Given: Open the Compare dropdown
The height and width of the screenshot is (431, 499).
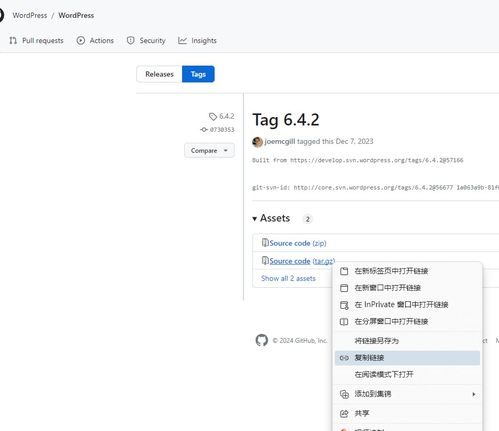Looking at the screenshot, I should pos(209,151).
